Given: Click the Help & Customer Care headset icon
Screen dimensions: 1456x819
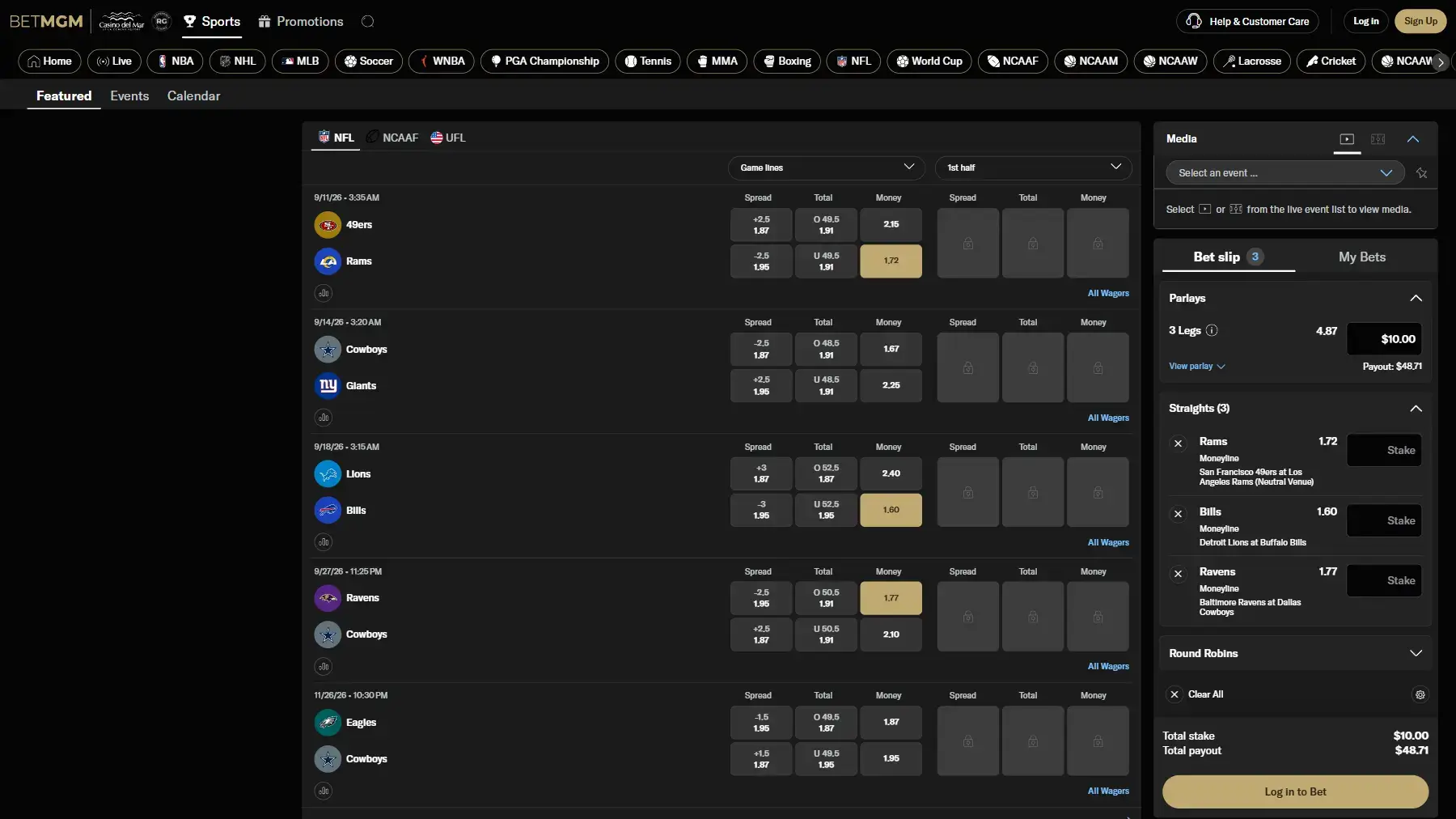Looking at the screenshot, I should [x=1194, y=21].
